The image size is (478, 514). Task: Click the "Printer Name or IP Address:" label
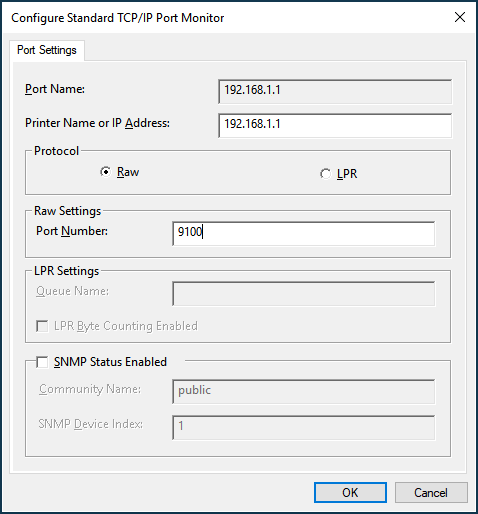[x=97, y=123]
